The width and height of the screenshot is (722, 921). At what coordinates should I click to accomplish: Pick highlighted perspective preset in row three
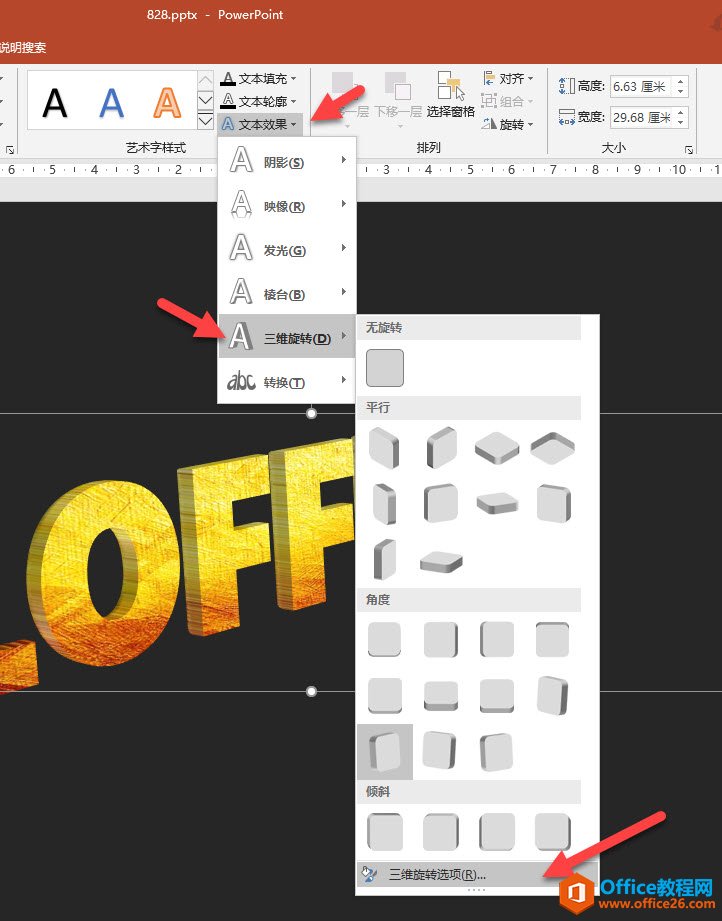point(385,751)
